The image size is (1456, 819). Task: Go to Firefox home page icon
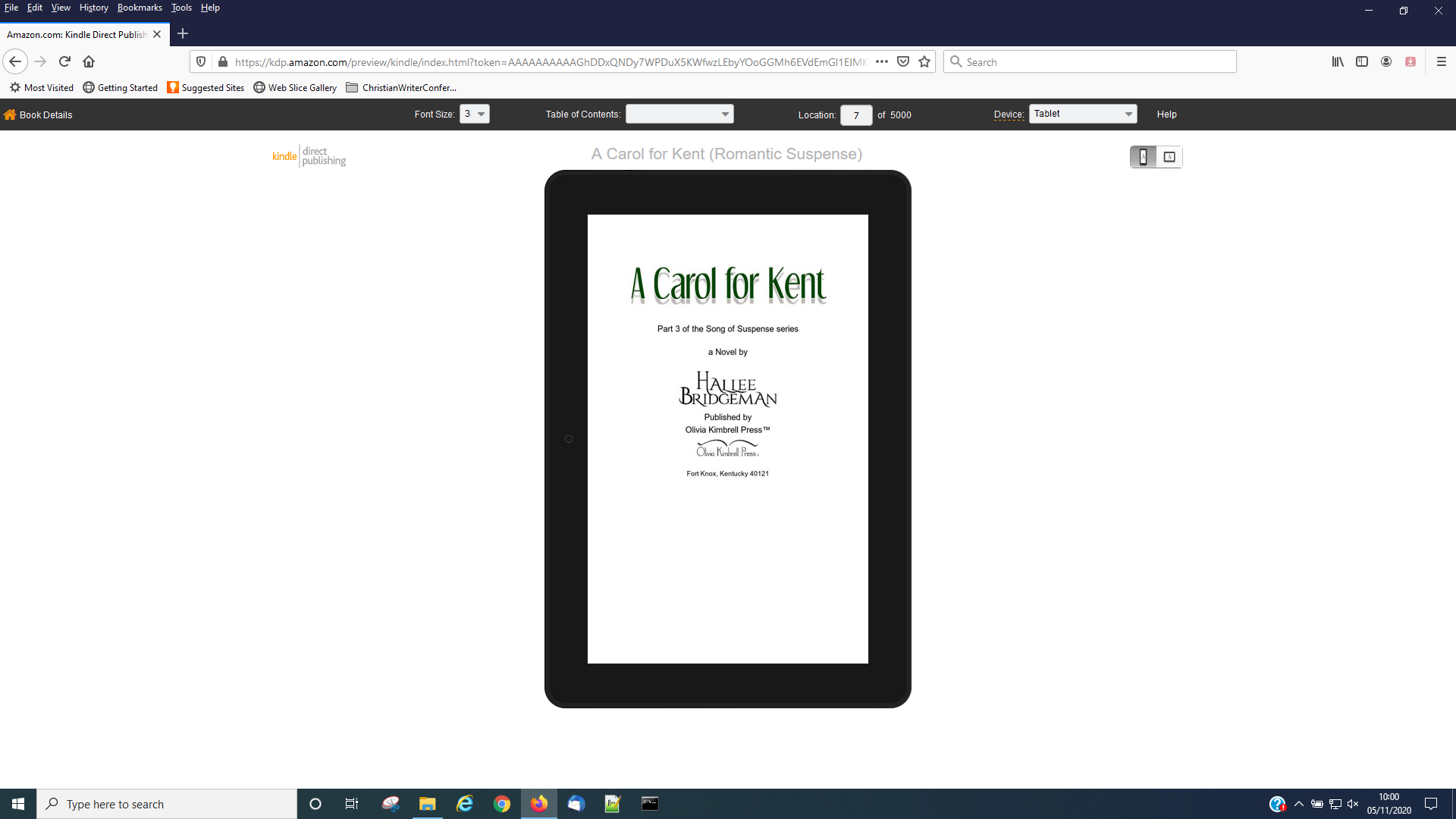click(89, 61)
